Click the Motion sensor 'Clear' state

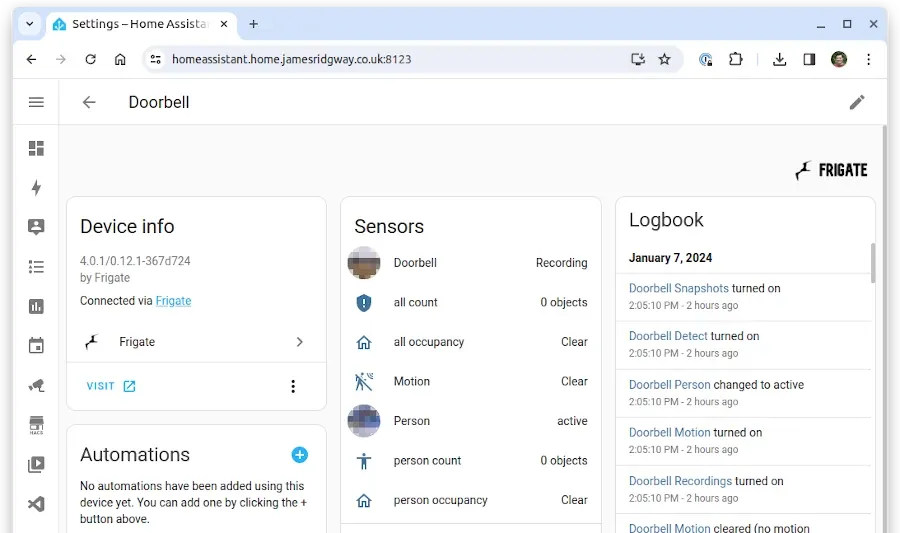pos(574,382)
